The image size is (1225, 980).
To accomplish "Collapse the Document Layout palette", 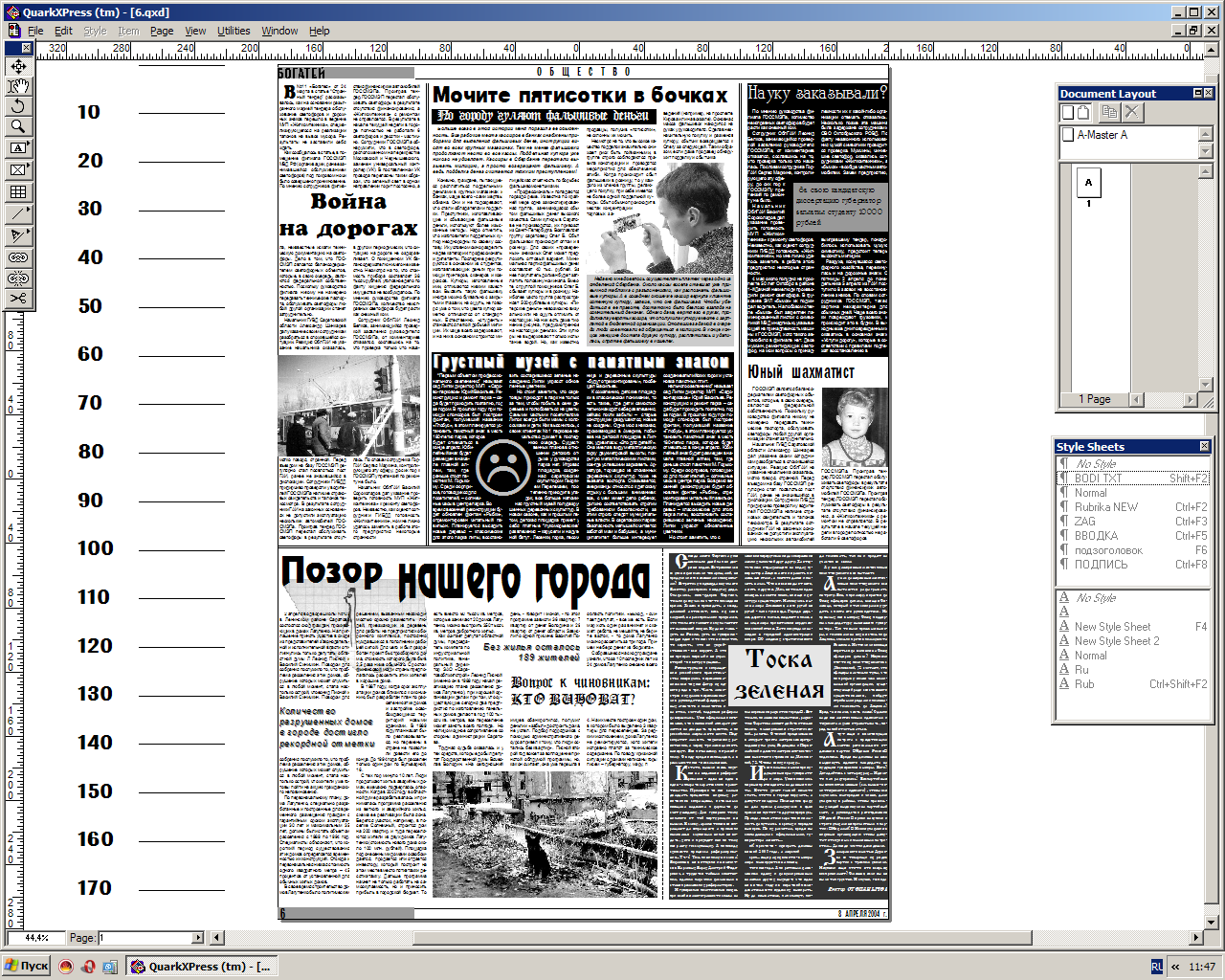I will 1197,93.
